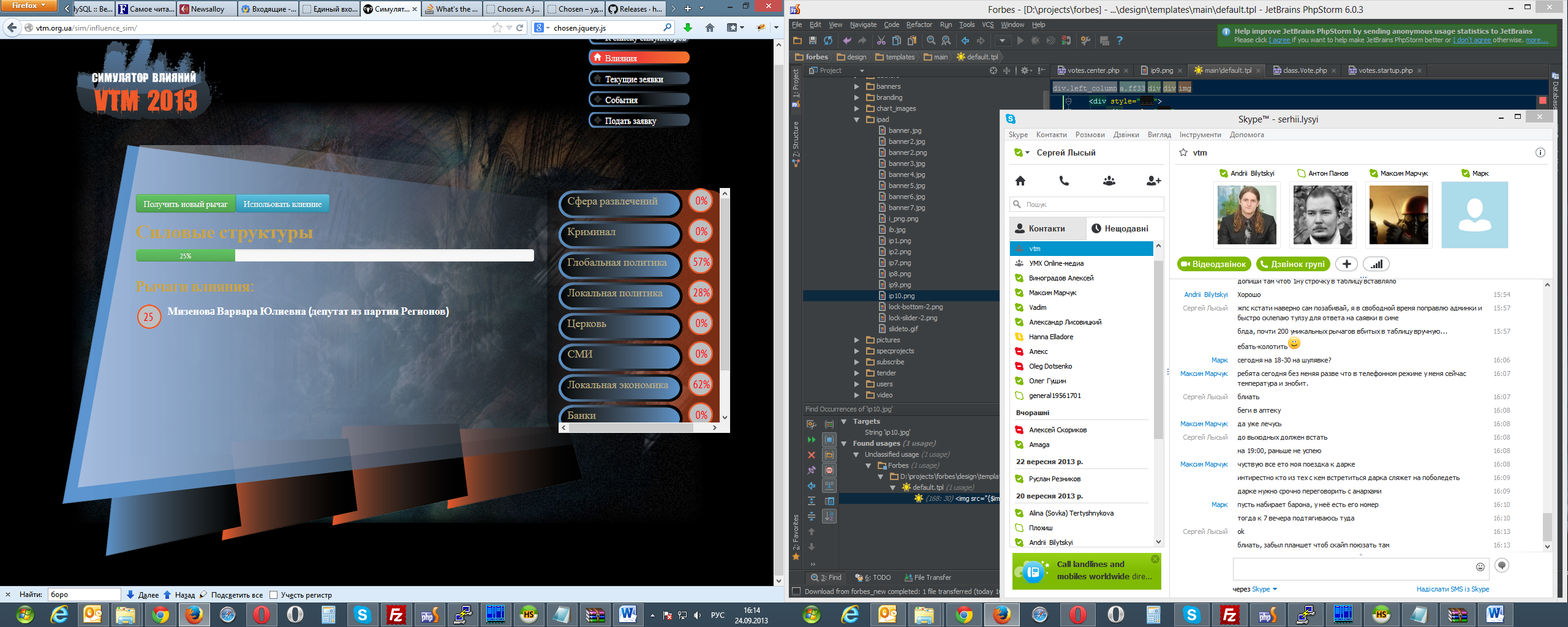
Task: Open PhpStorm Settings via wrench icon
Action: (1085, 40)
